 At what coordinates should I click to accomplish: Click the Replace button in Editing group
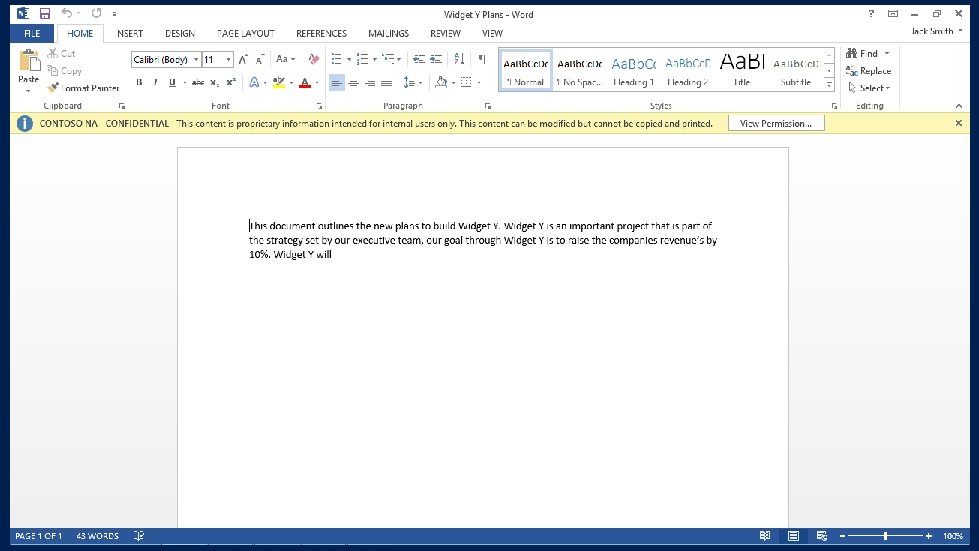click(x=868, y=71)
